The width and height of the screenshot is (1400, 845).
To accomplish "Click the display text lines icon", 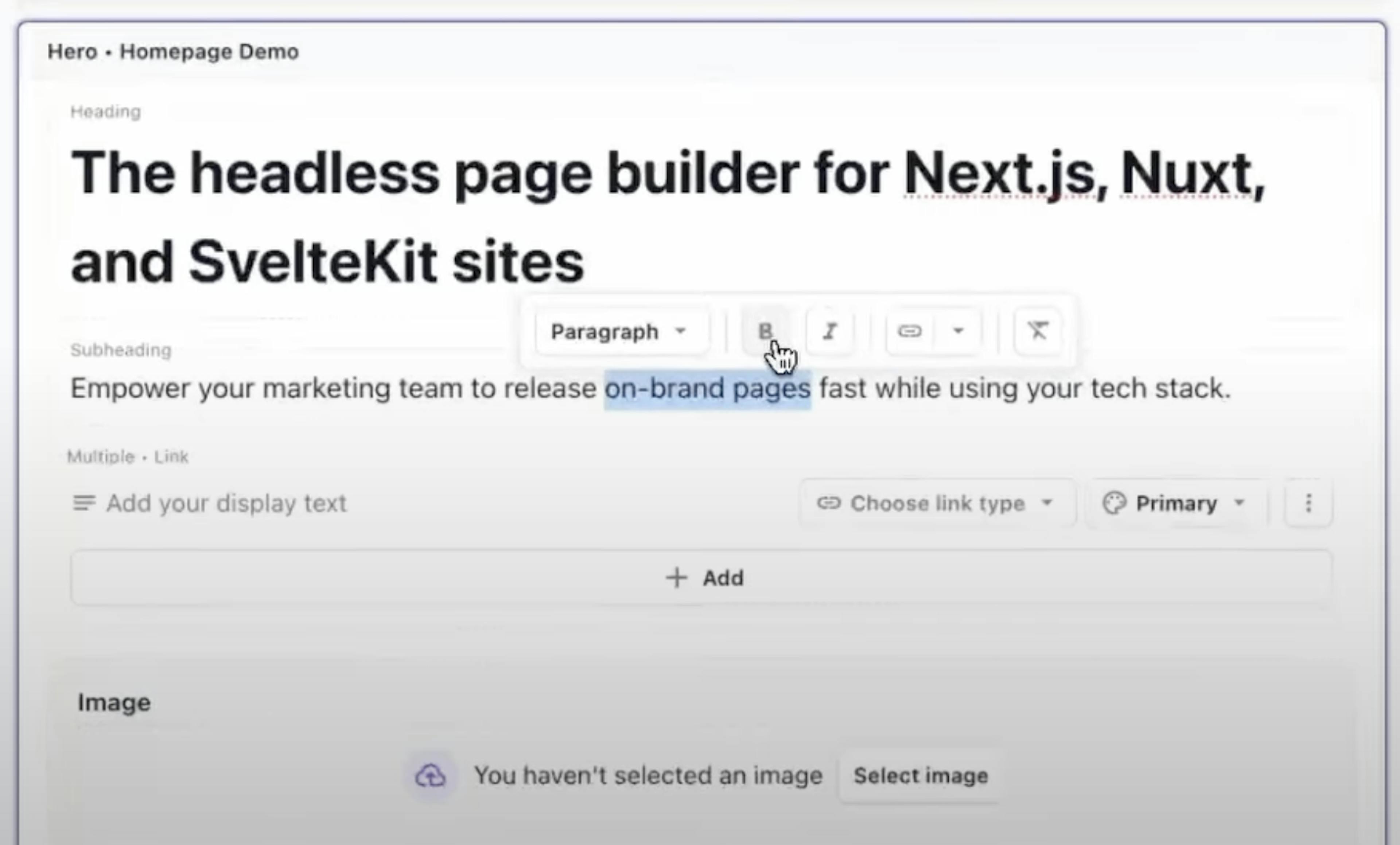I will coord(84,503).
